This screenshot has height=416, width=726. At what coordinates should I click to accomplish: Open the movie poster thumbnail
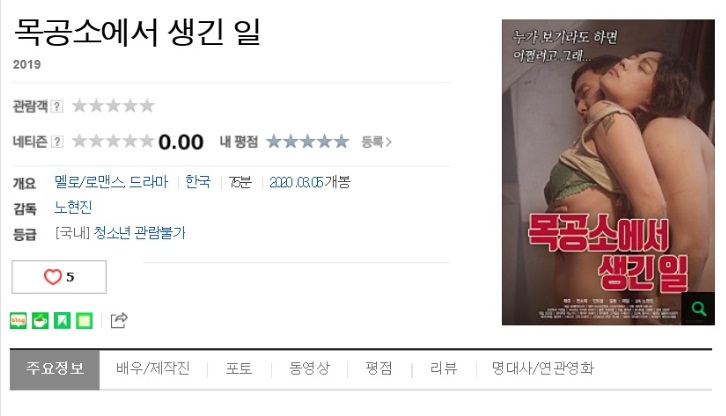tap(608, 172)
